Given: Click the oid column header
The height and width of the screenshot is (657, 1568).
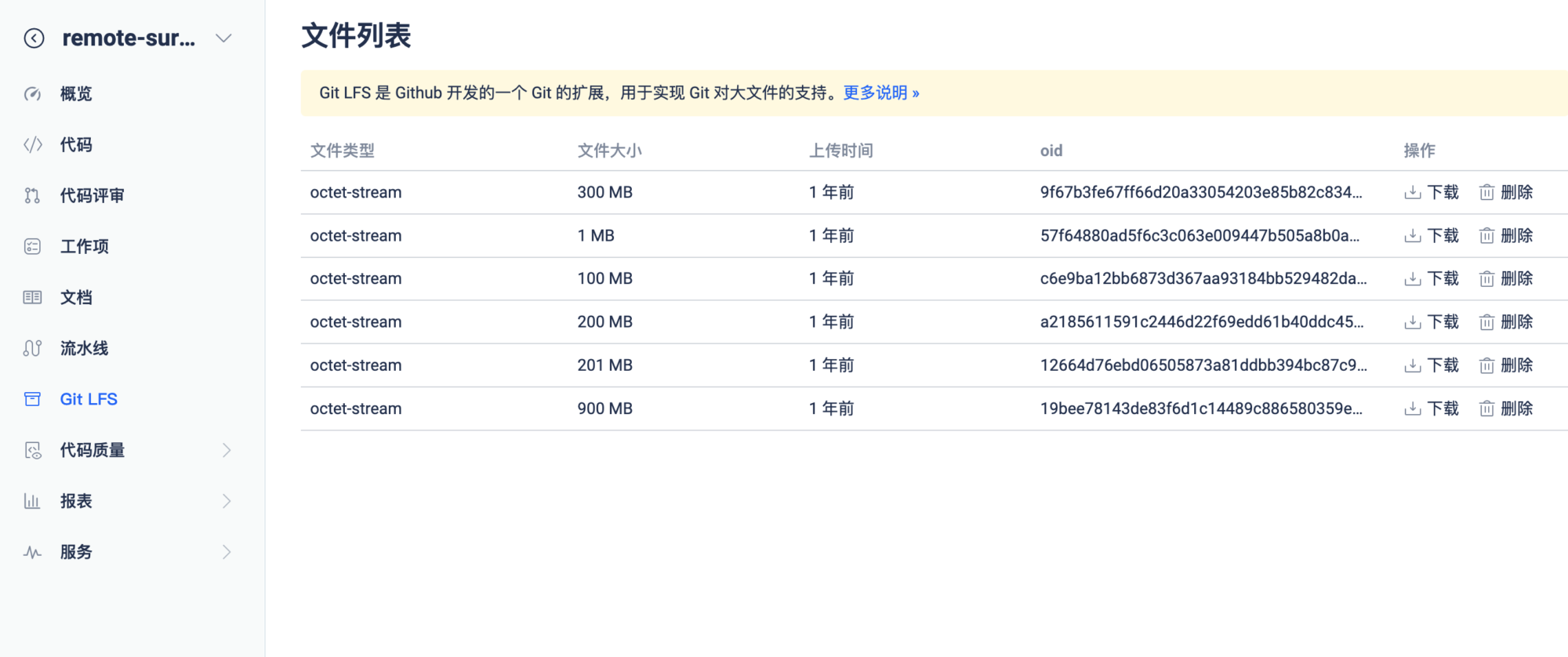Looking at the screenshot, I should coord(1051,151).
